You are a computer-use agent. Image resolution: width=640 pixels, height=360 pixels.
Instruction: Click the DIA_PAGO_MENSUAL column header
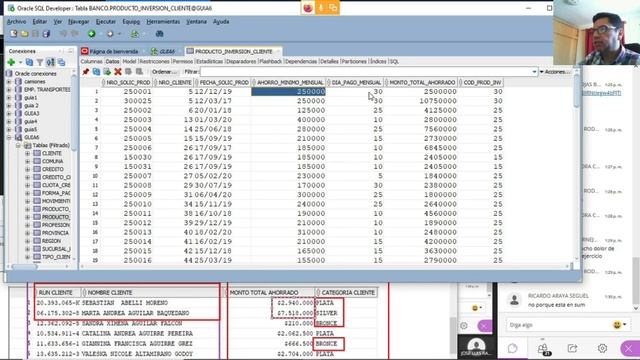pos(356,82)
